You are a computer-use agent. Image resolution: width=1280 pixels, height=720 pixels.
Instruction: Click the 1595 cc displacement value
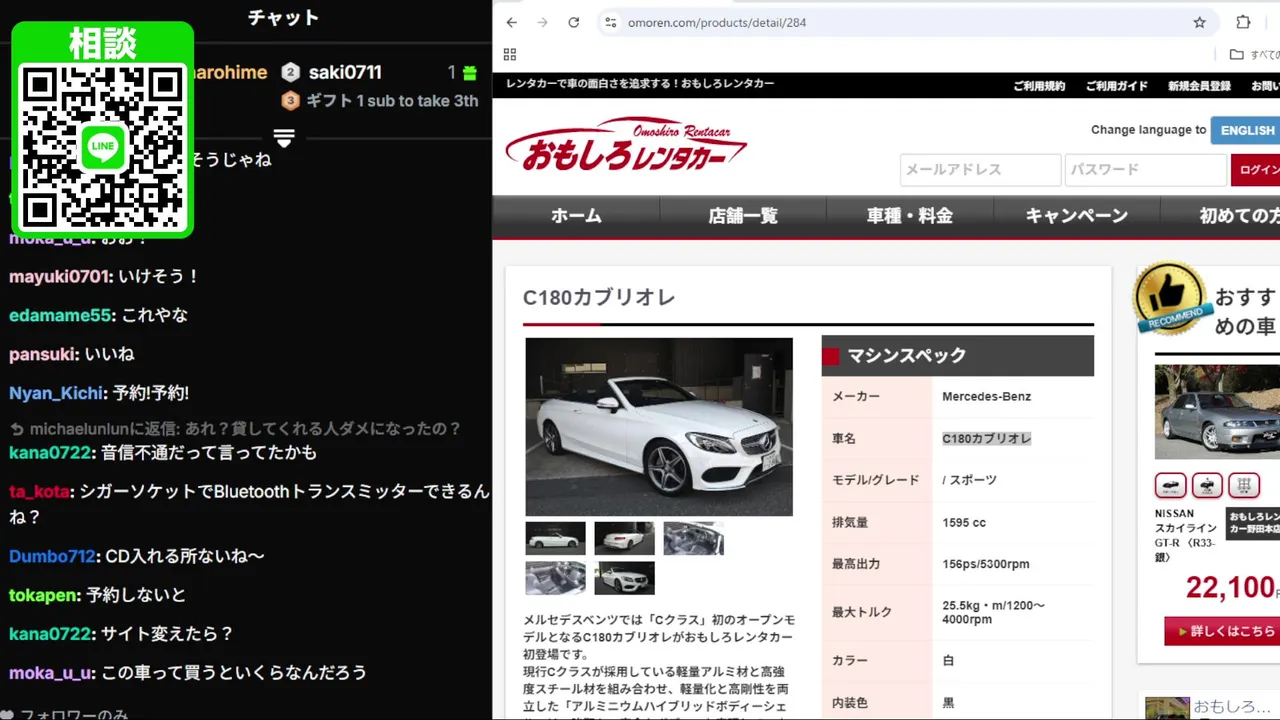[x=964, y=522]
